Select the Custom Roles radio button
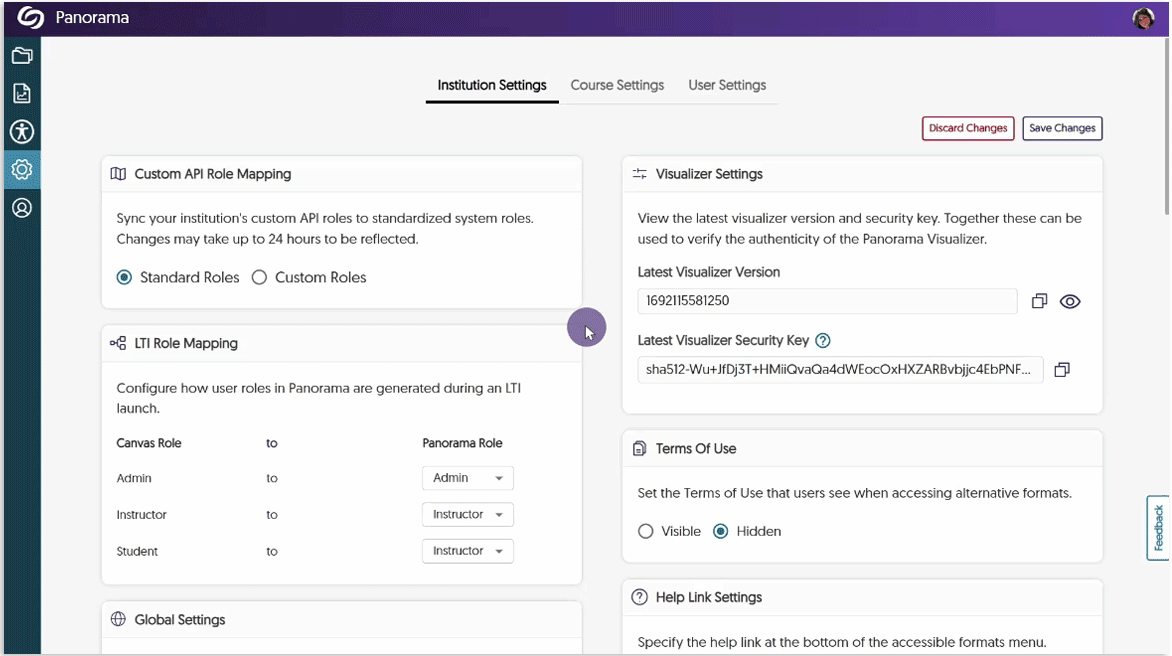 pyautogui.click(x=259, y=277)
